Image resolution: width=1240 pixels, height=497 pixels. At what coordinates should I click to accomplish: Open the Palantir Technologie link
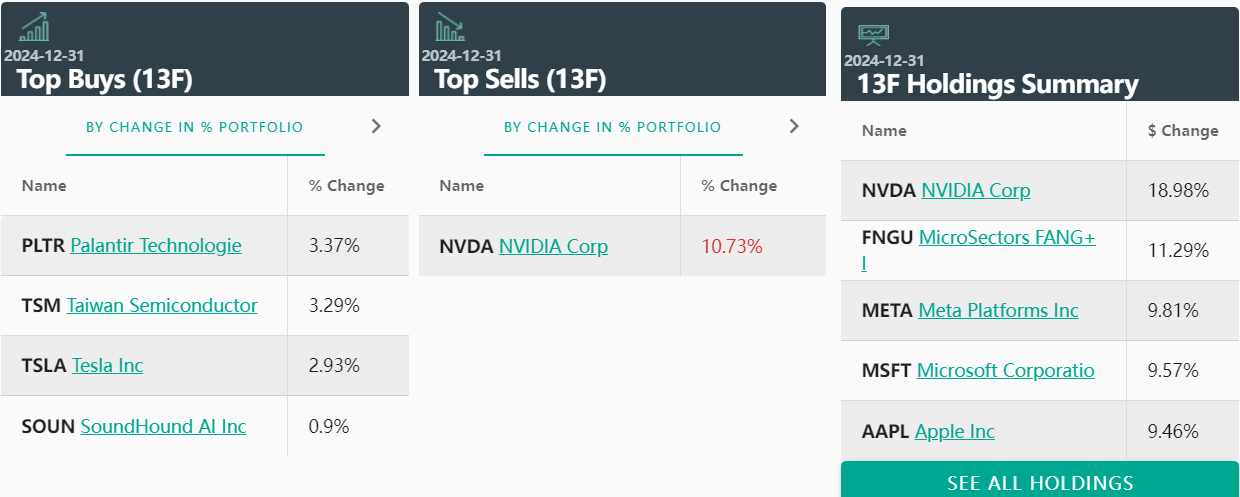click(x=156, y=245)
